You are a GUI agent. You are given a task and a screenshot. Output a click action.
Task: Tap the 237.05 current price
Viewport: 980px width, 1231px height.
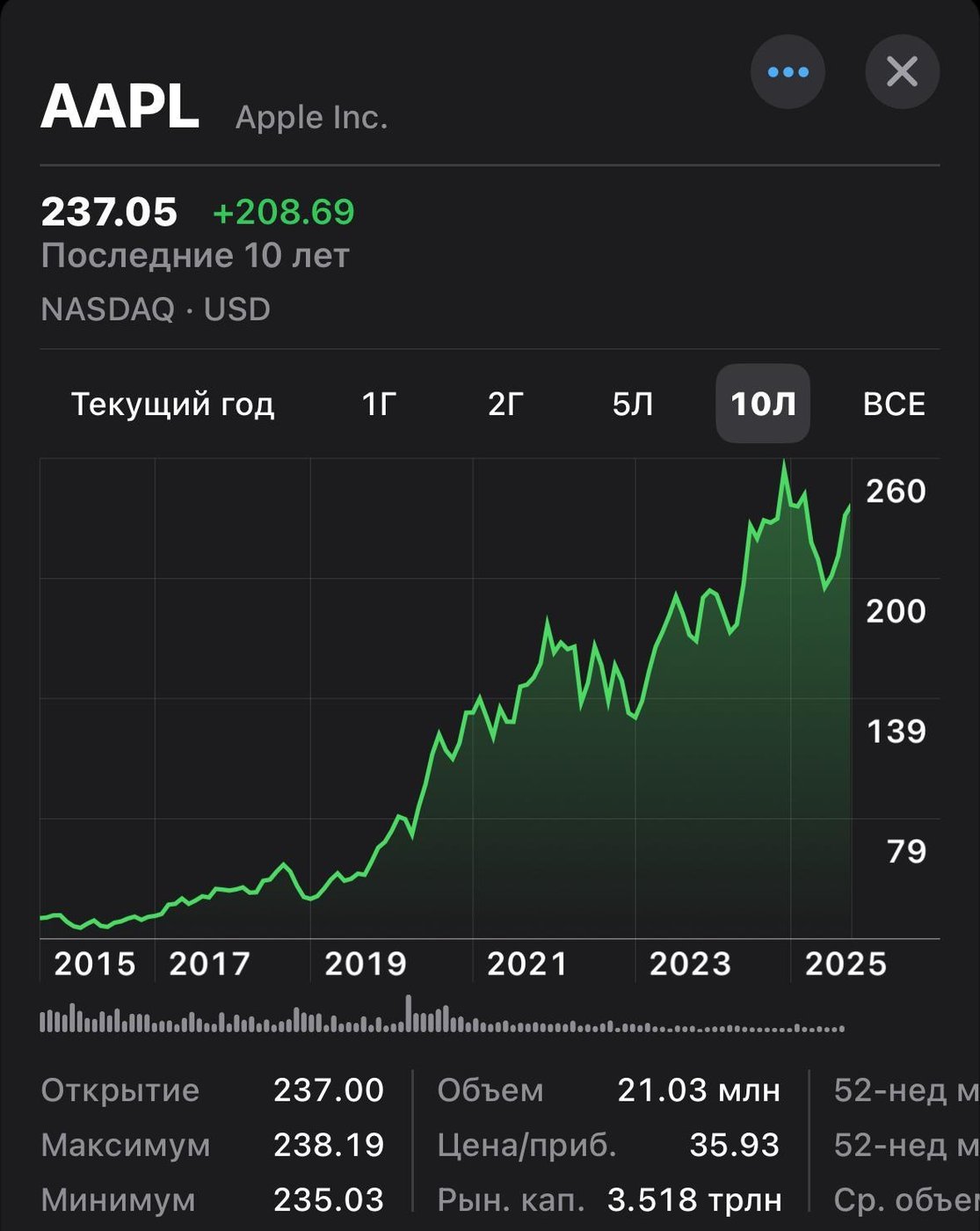click(x=109, y=212)
